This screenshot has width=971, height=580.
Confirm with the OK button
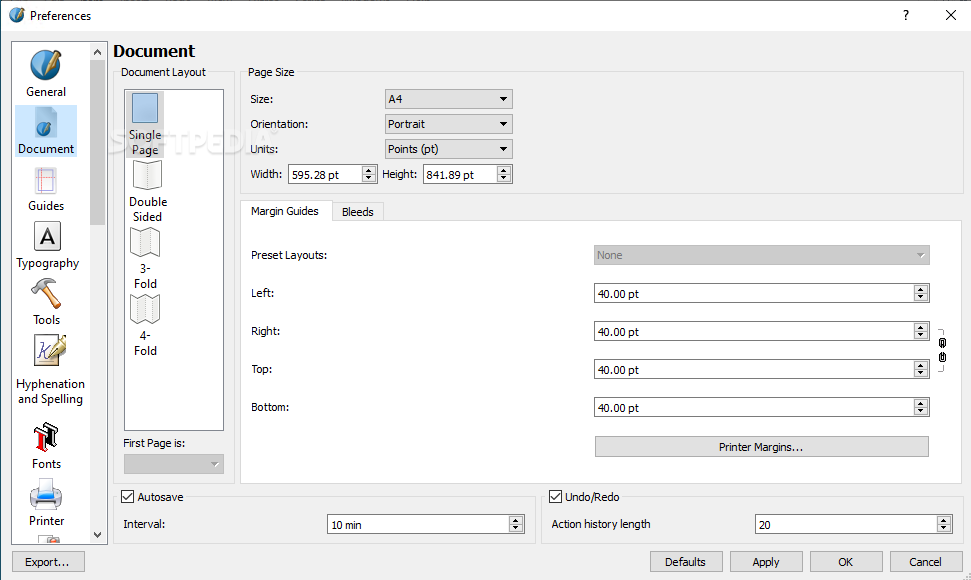(845, 562)
